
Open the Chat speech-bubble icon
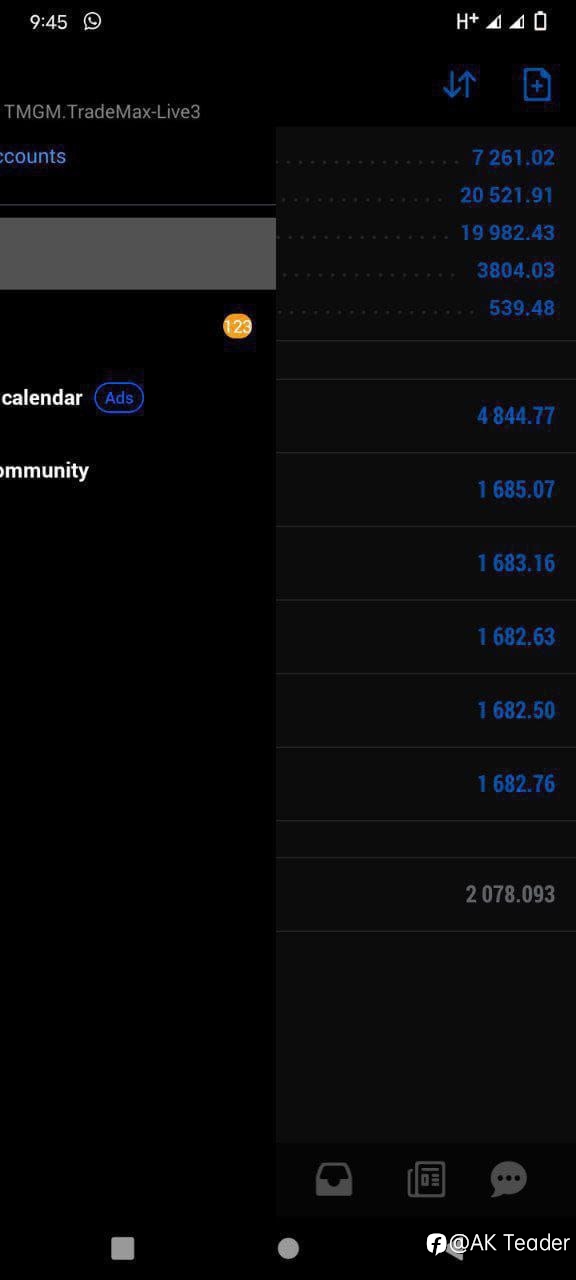pos(509,1180)
